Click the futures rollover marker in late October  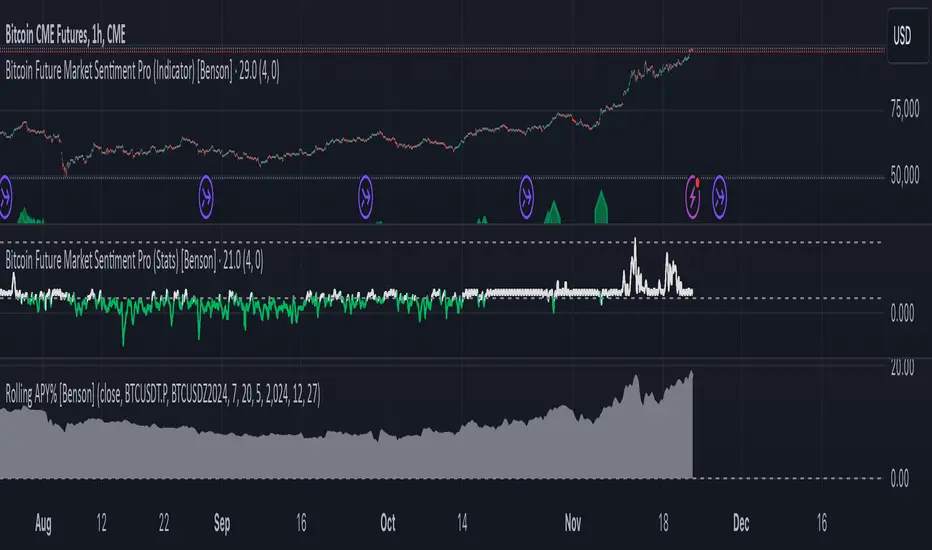coord(526,197)
